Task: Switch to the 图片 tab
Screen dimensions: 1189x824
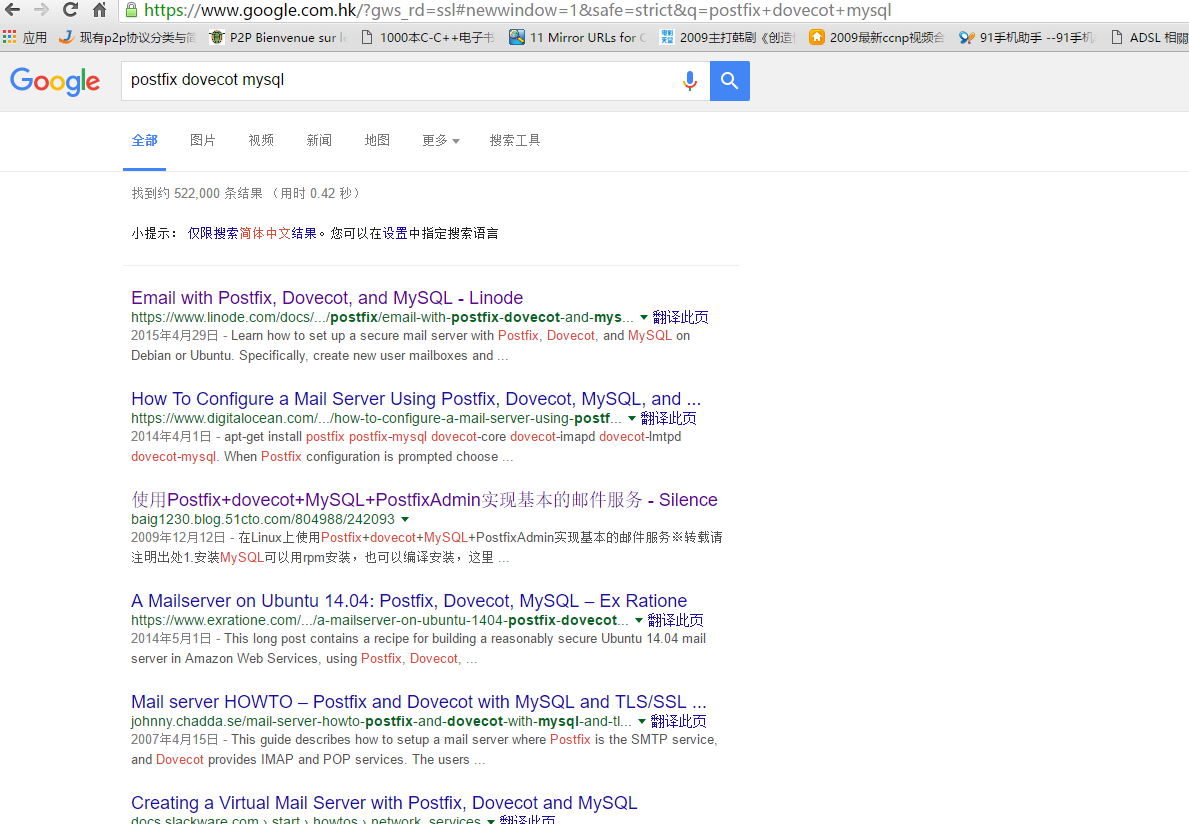Action: click(202, 140)
